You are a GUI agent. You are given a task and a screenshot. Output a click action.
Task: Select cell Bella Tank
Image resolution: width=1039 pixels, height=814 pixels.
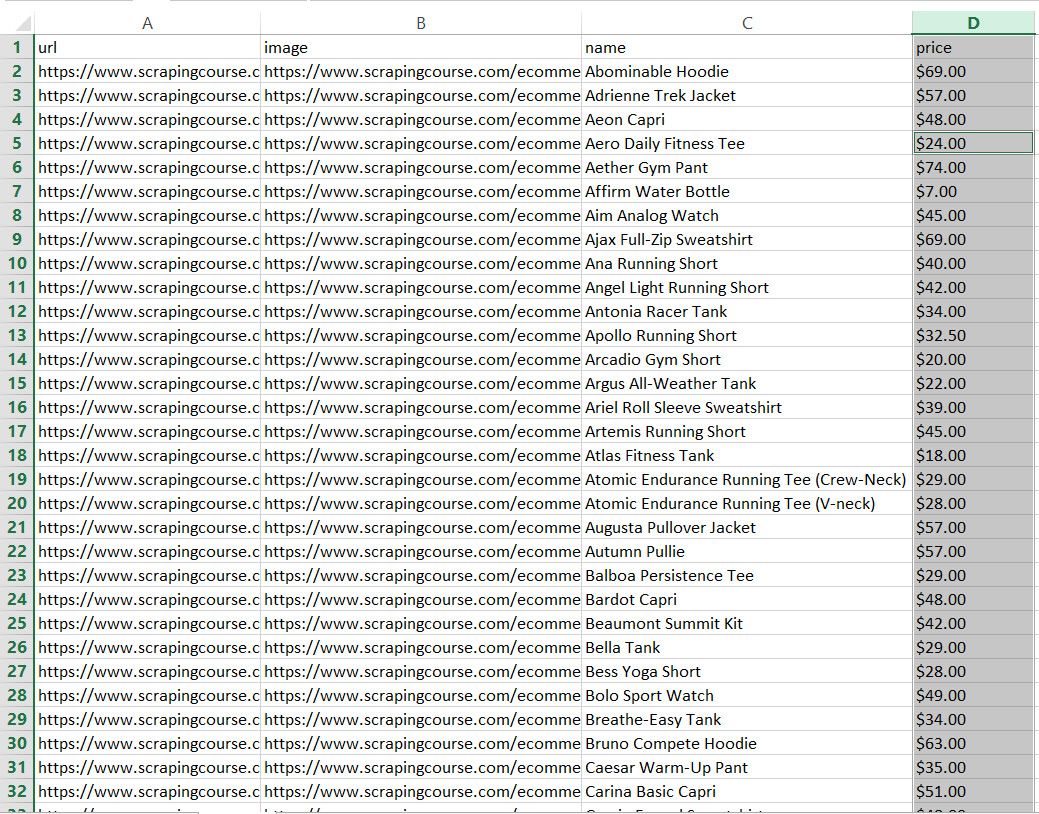point(747,647)
